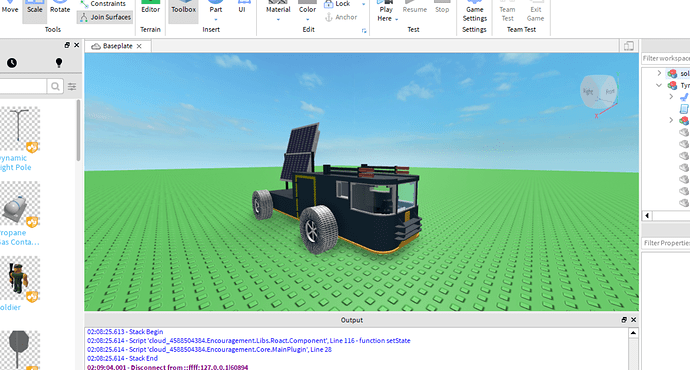Open the Material dropdown arrow

[x=278, y=20]
